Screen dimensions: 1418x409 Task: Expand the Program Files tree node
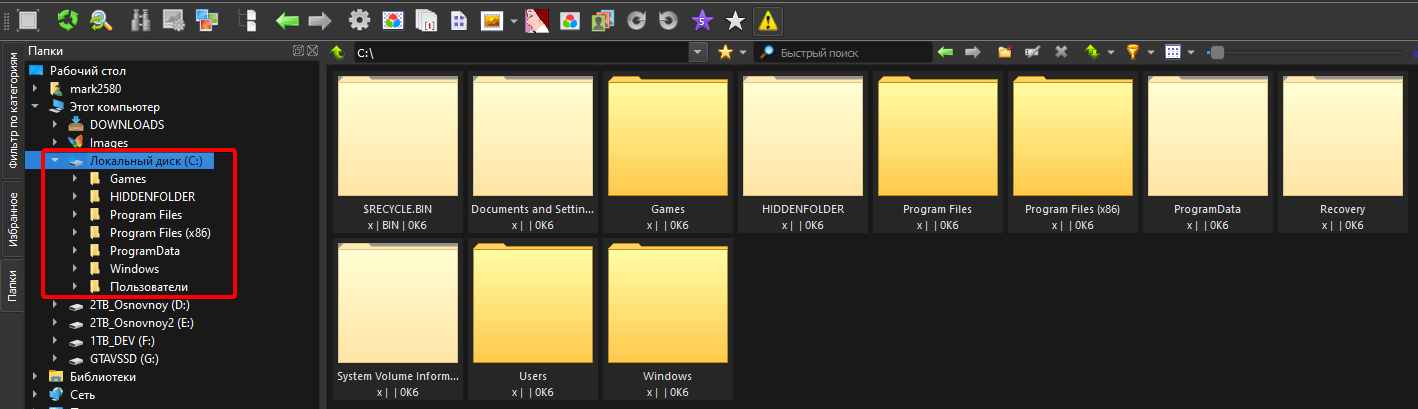pyautogui.click(x=75, y=215)
